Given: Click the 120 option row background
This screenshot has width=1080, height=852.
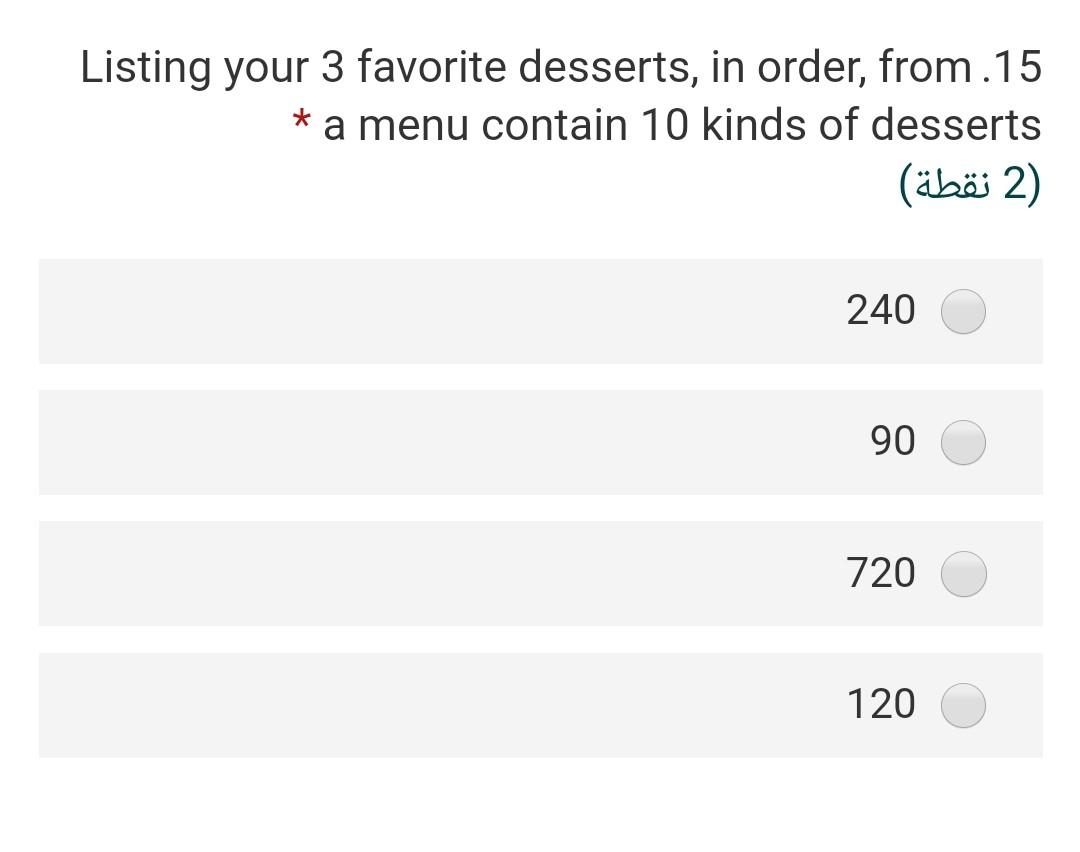Looking at the screenshot, I should (x=541, y=705).
